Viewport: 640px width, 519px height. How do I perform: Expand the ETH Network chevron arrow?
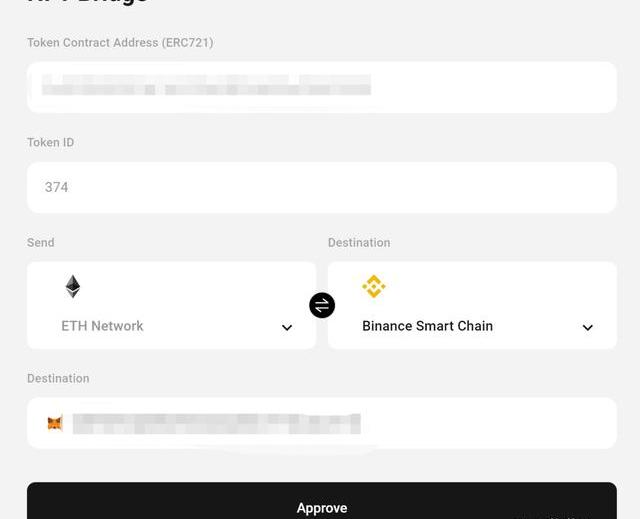click(x=287, y=327)
